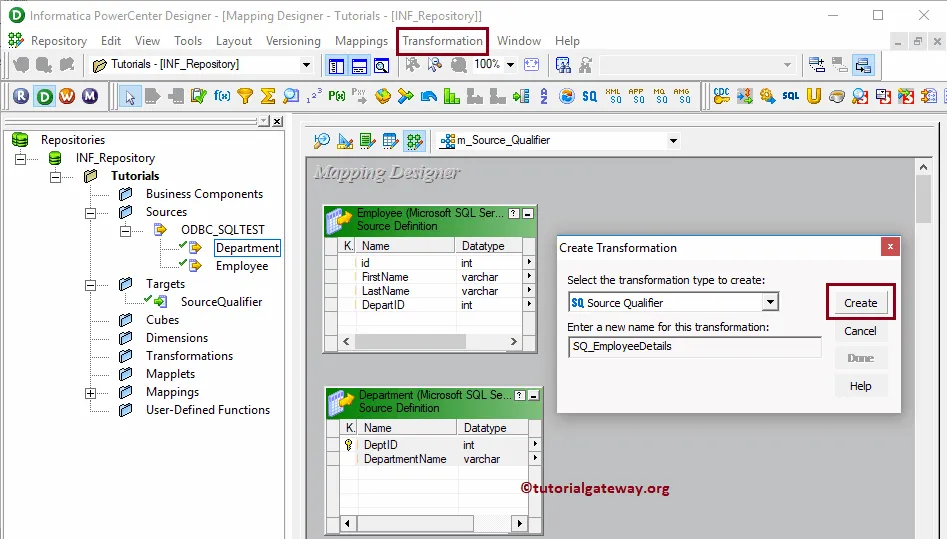This screenshot has width=947, height=539.
Task: Insert Stored Procedure P(x) transformation
Action: tap(336, 96)
